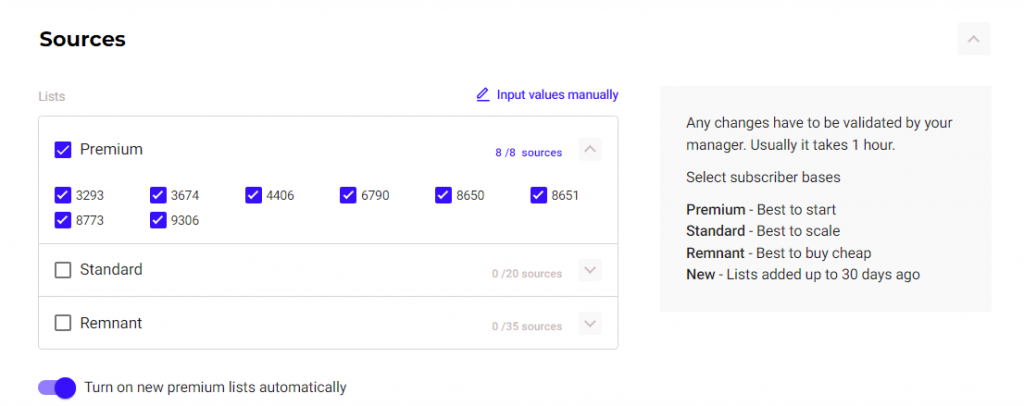
Task: Expand the Standard sources list
Action: [x=590, y=270]
